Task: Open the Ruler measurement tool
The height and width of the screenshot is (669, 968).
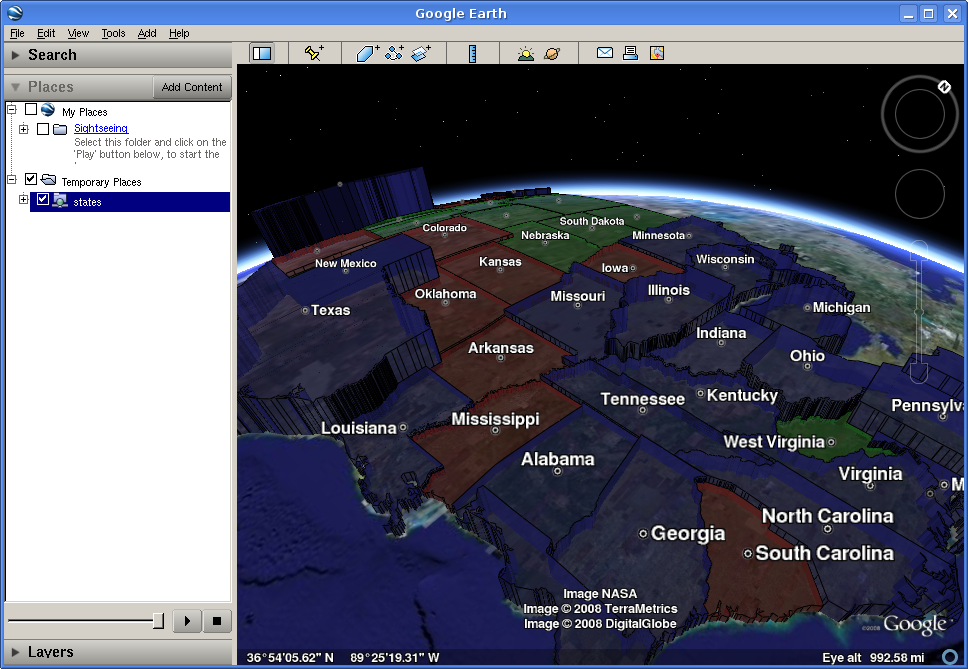Action: [472, 54]
